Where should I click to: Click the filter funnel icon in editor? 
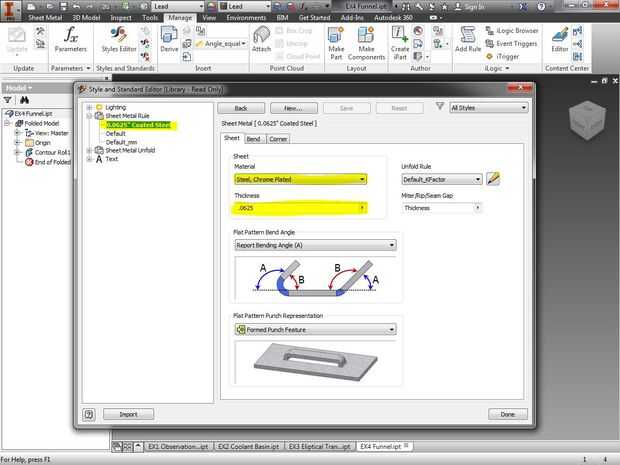(x=440, y=106)
